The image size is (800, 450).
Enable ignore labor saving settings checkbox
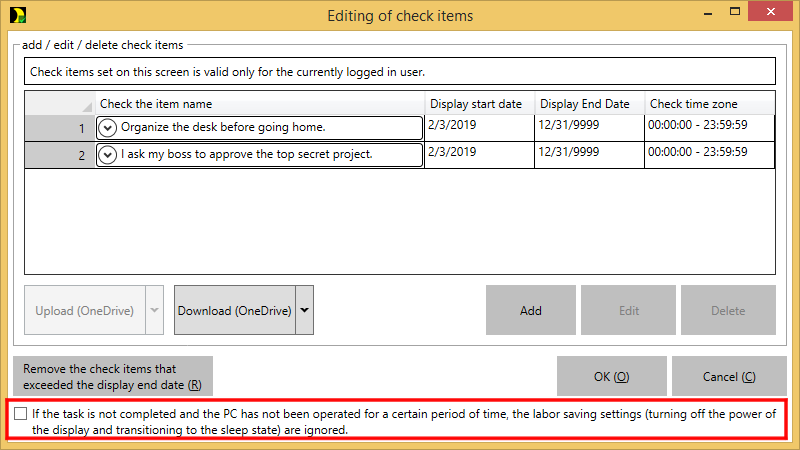tap(21, 413)
